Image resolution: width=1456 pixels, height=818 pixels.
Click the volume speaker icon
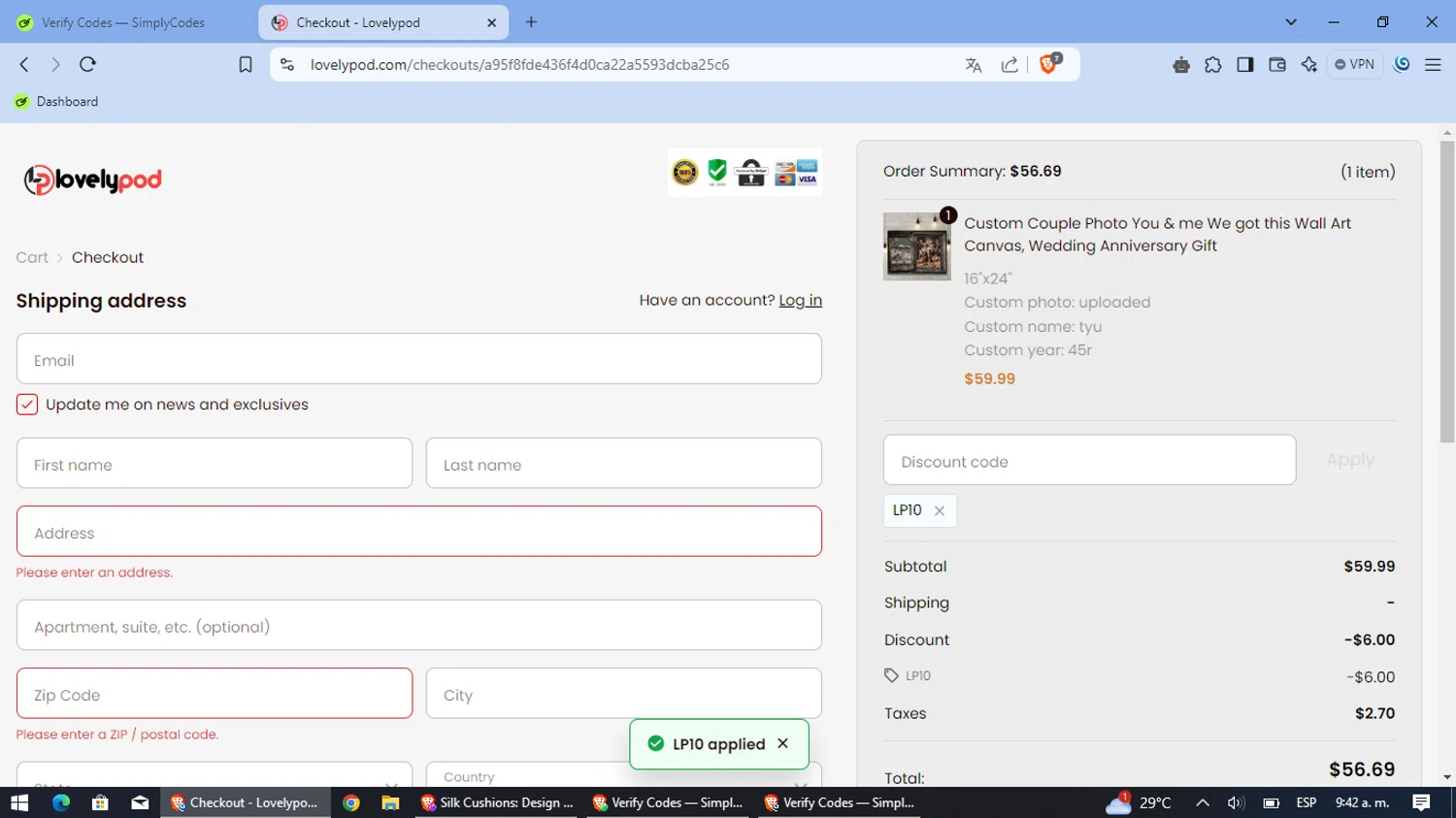pyautogui.click(x=1236, y=802)
